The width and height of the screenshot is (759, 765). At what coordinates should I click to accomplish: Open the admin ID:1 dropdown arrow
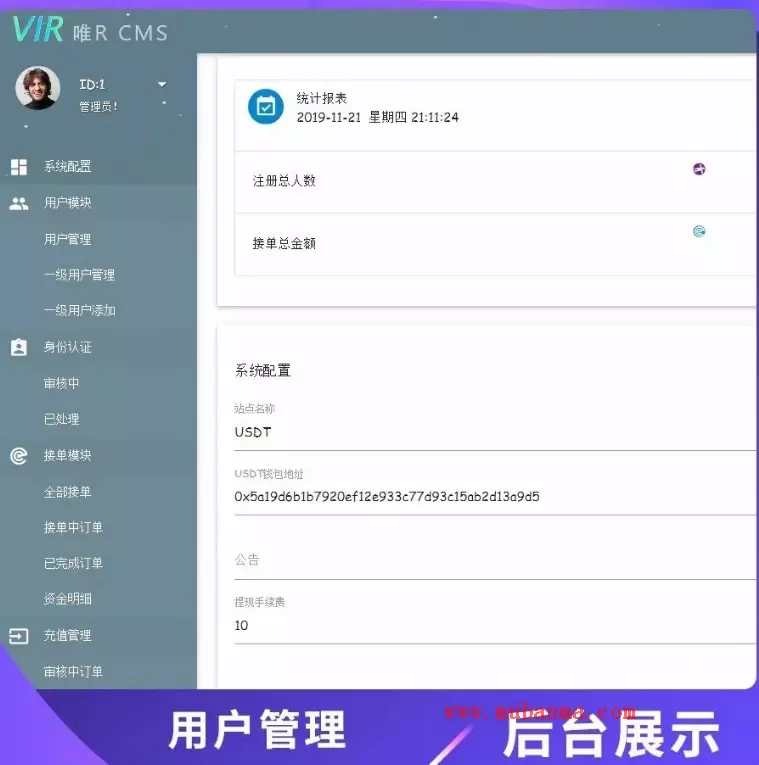click(x=162, y=85)
